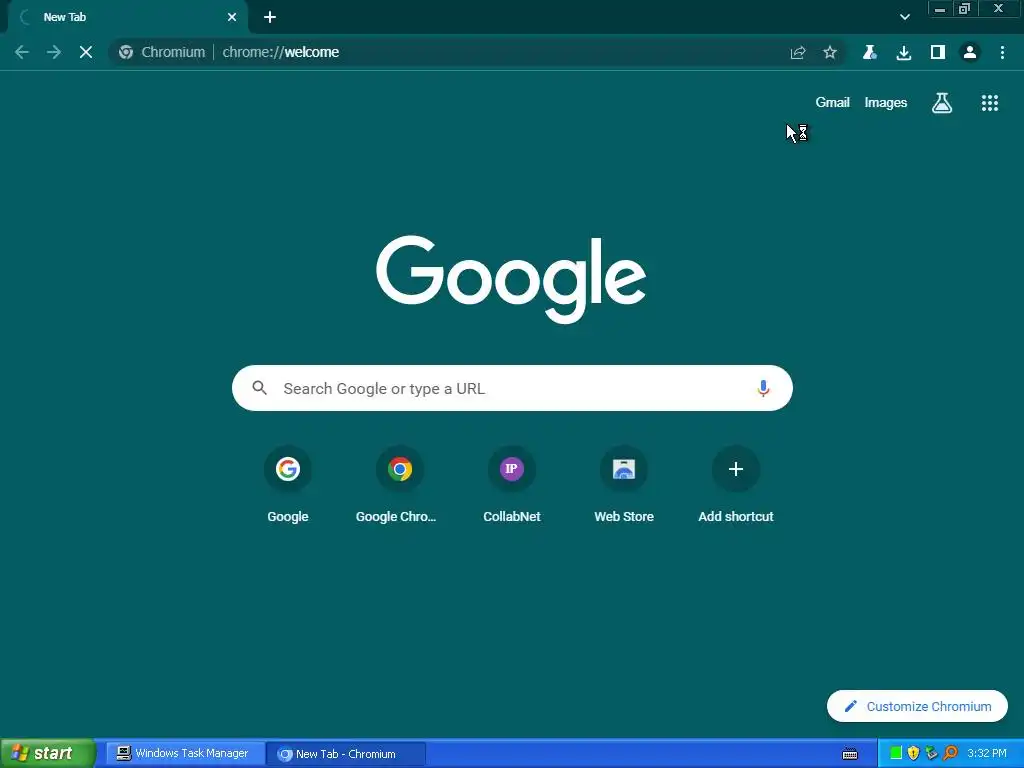Viewport: 1024px width, 768px height.
Task: Focus the Search Google or type a URL box
Action: pos(512,389)
